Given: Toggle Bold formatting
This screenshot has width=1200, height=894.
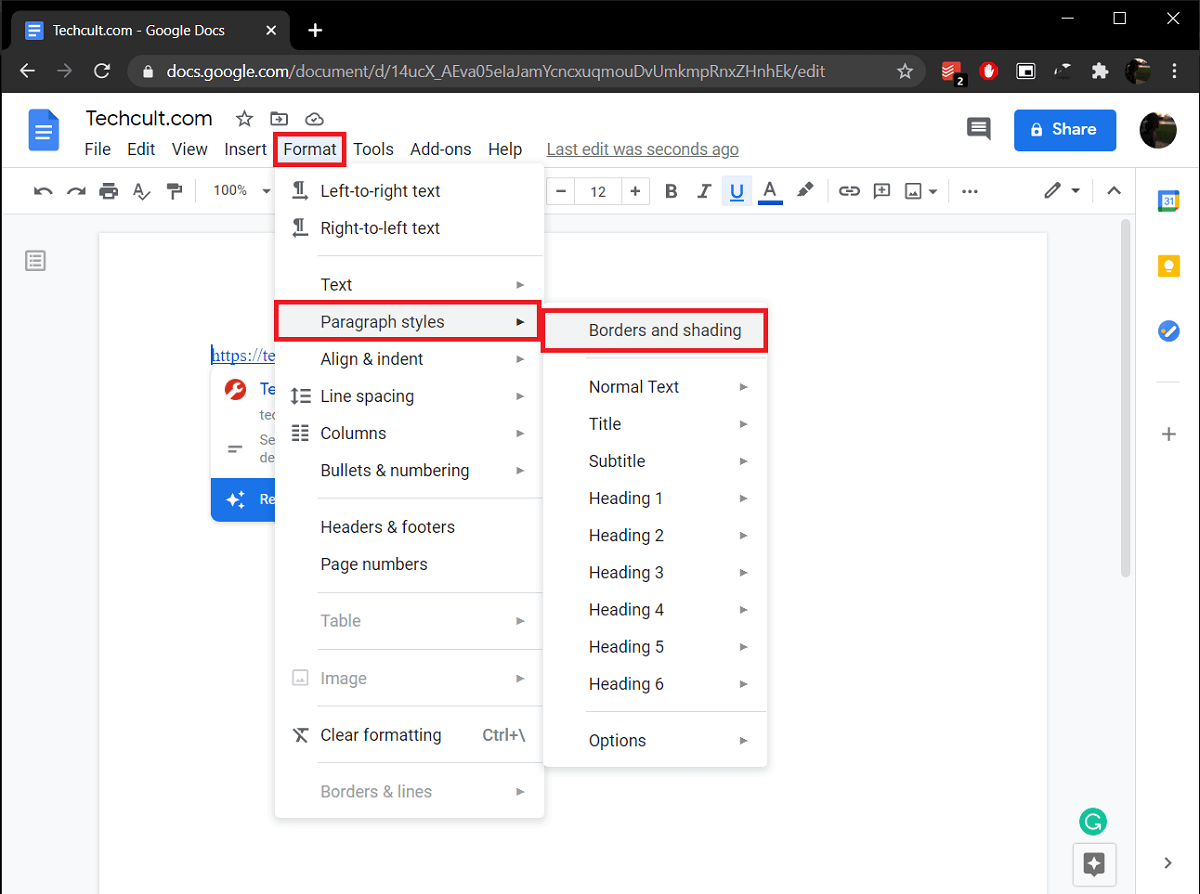Looking at the screenshot, I should point(671,191).
